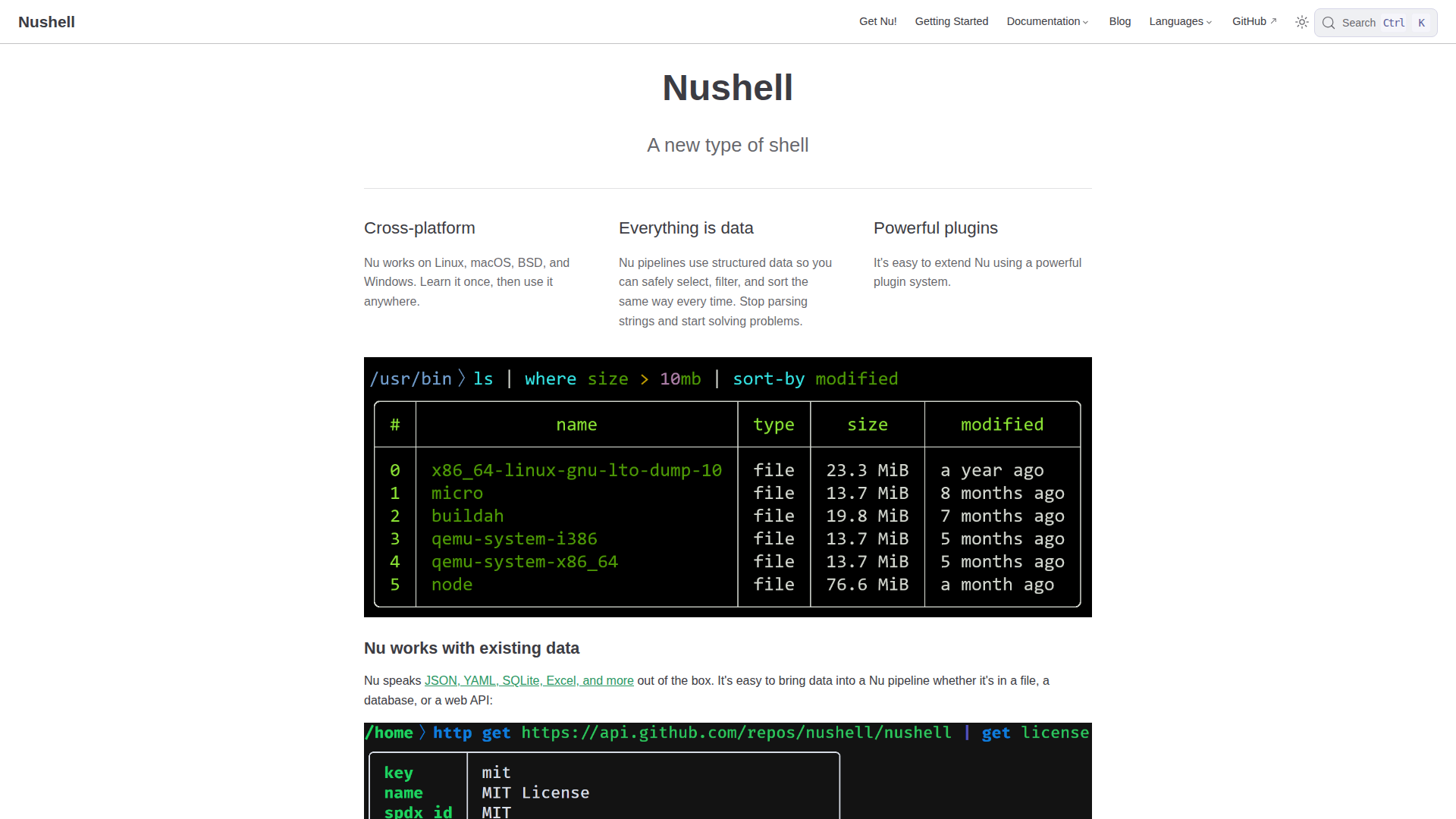
Task: Click the 76.6 MiB size value
Action: (867, 584)
